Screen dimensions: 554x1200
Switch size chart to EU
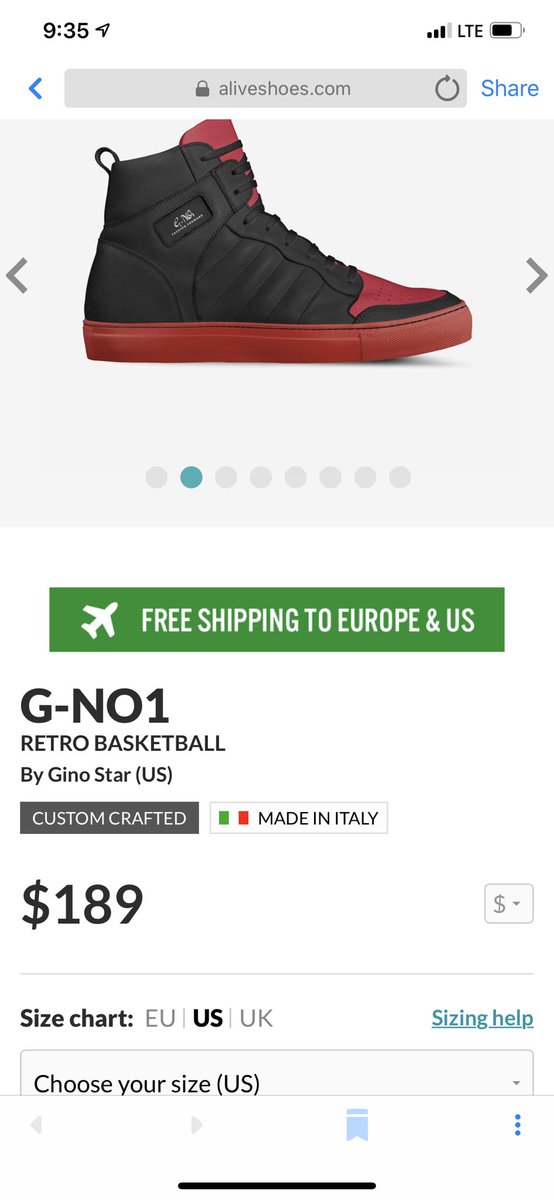160,1018
